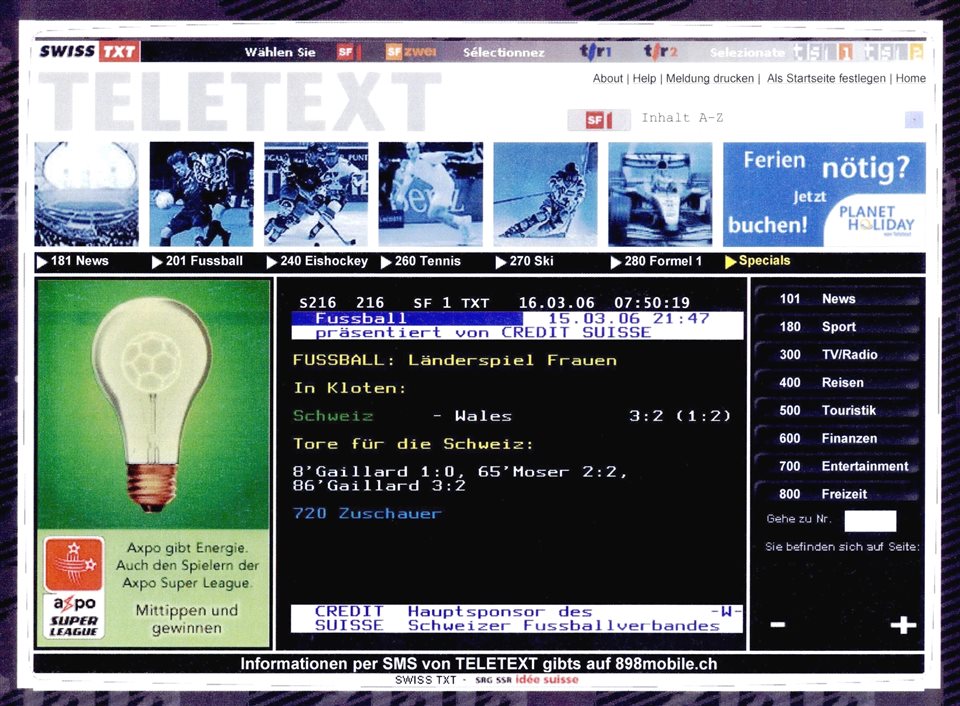Click the idée suisse footer logo
This screenshot has width=960, height=706.
(547, 680)
